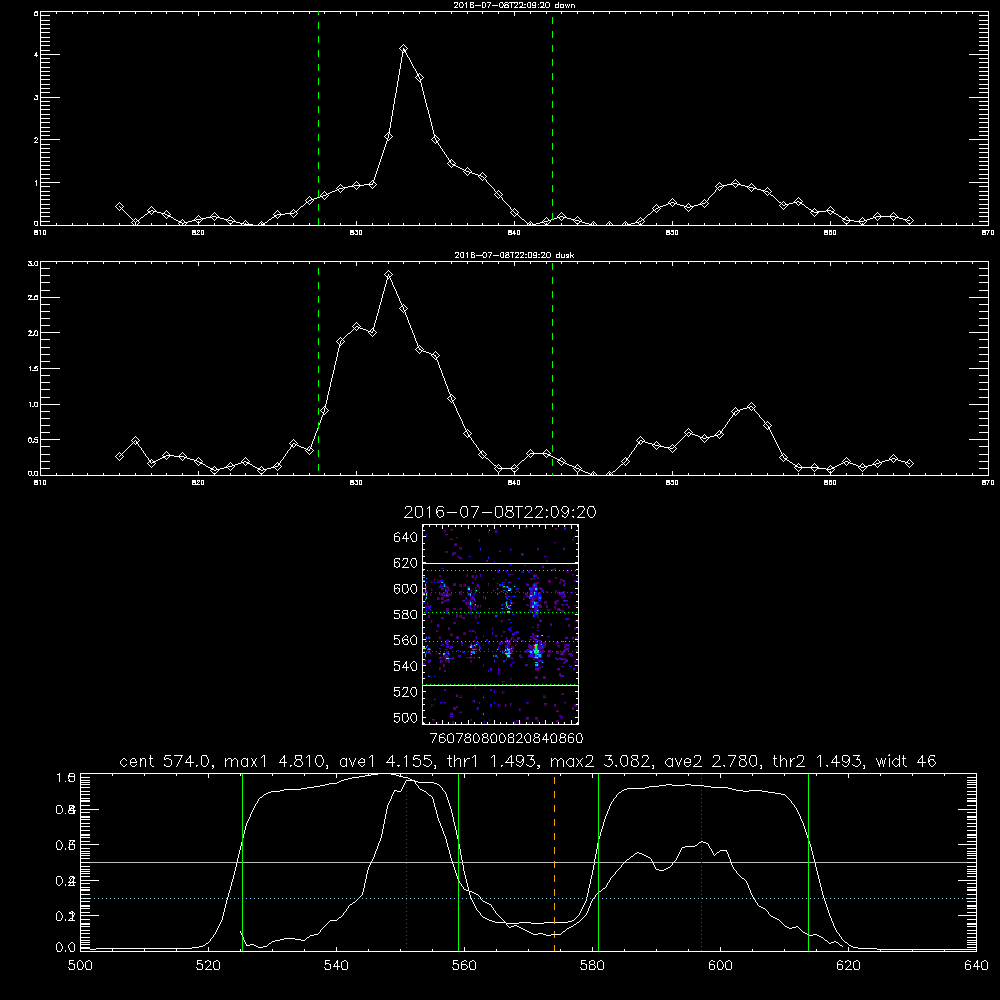1000x1000 pixels.
Task: Select the orange dashed center line in bottom plot
Action: pos(554,863)
